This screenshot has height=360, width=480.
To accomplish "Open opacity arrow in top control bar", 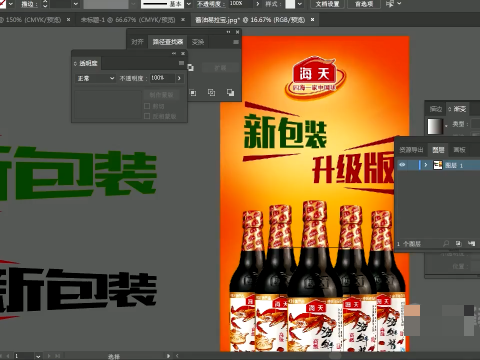I will coord(258,4).
